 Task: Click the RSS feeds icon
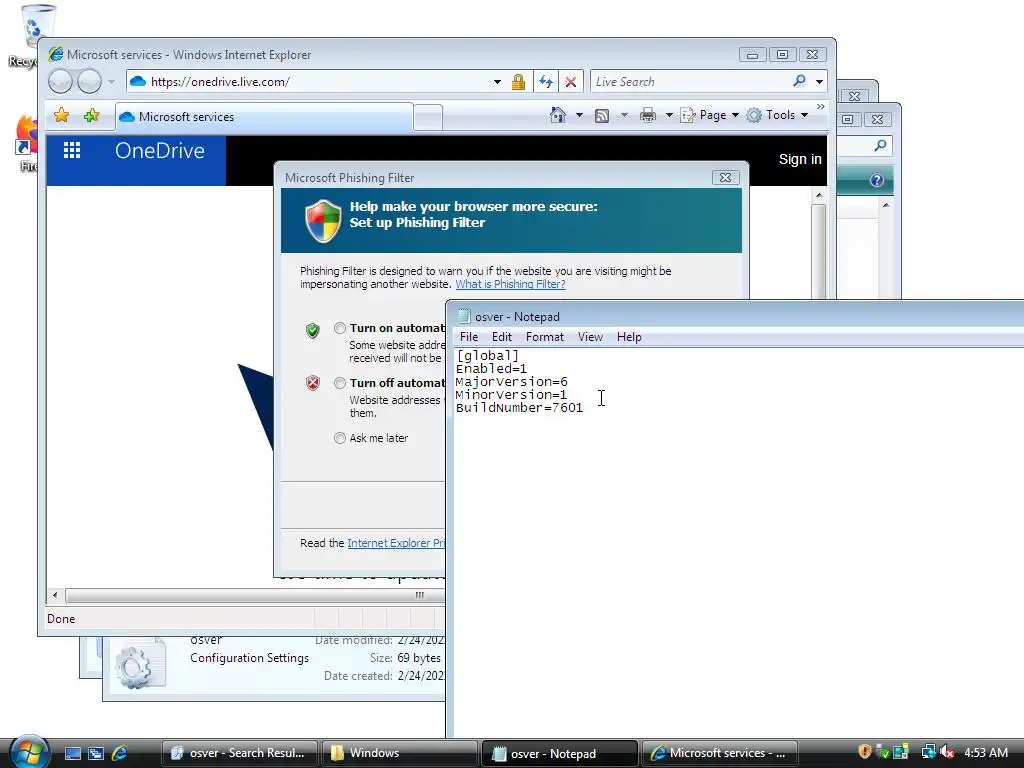(602, 116)
